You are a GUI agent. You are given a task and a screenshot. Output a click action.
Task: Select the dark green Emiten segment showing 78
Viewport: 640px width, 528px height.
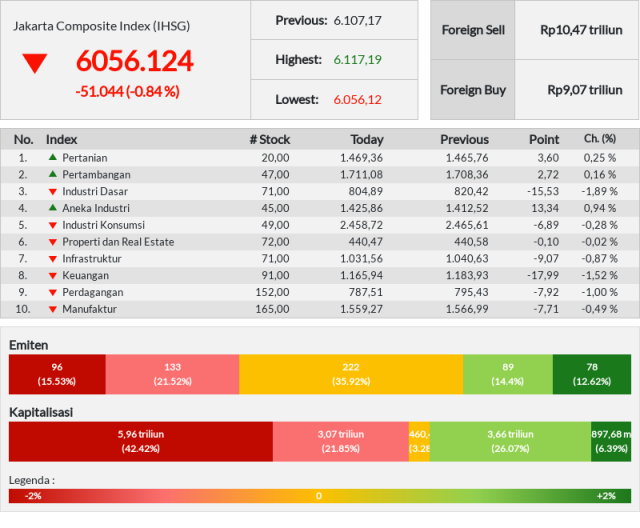592,374
